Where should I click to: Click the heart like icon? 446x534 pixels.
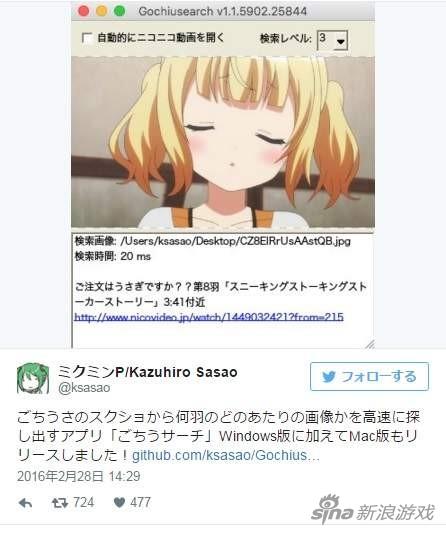tap(119, 502)
